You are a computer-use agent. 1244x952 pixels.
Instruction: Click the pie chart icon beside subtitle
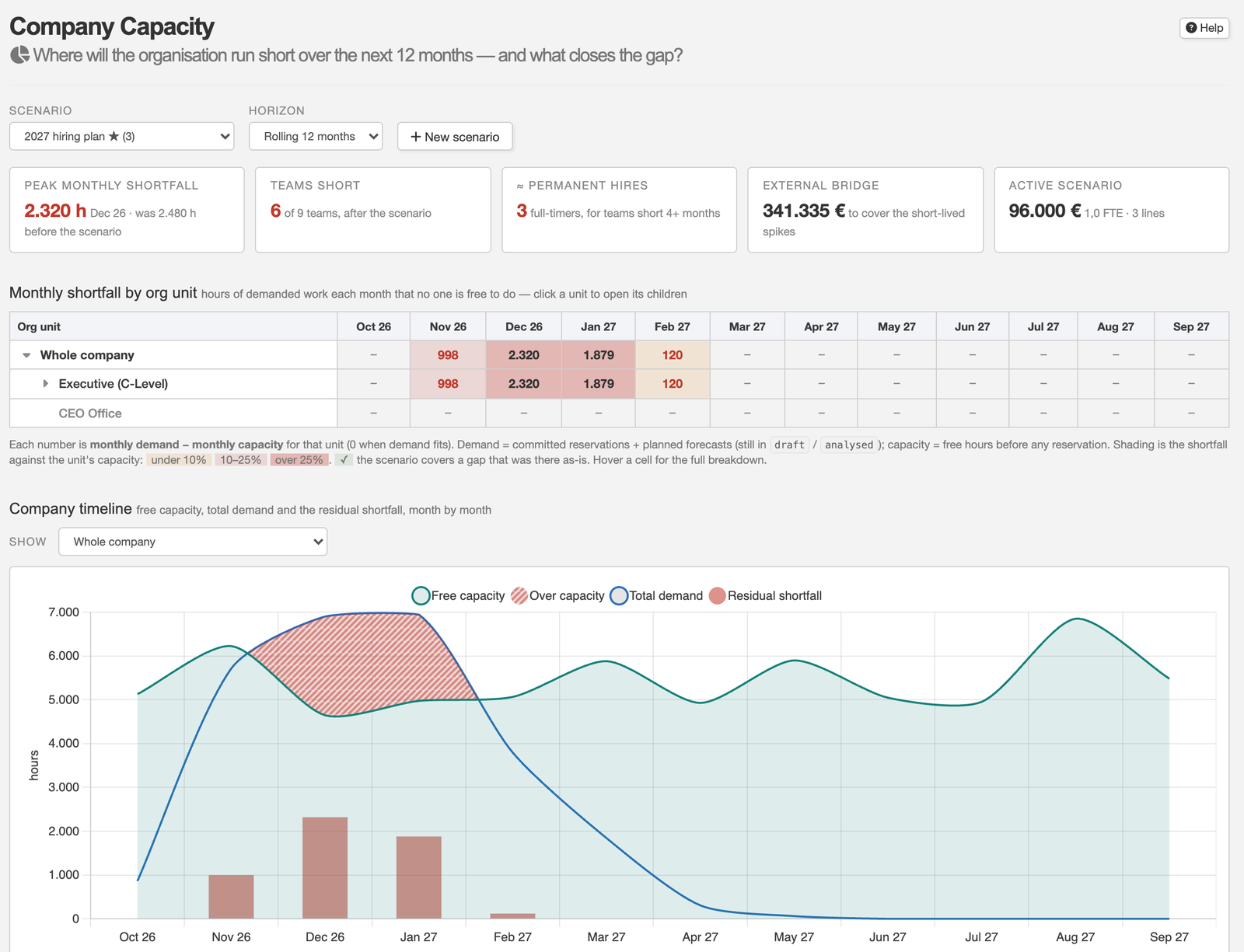[19, 55]
